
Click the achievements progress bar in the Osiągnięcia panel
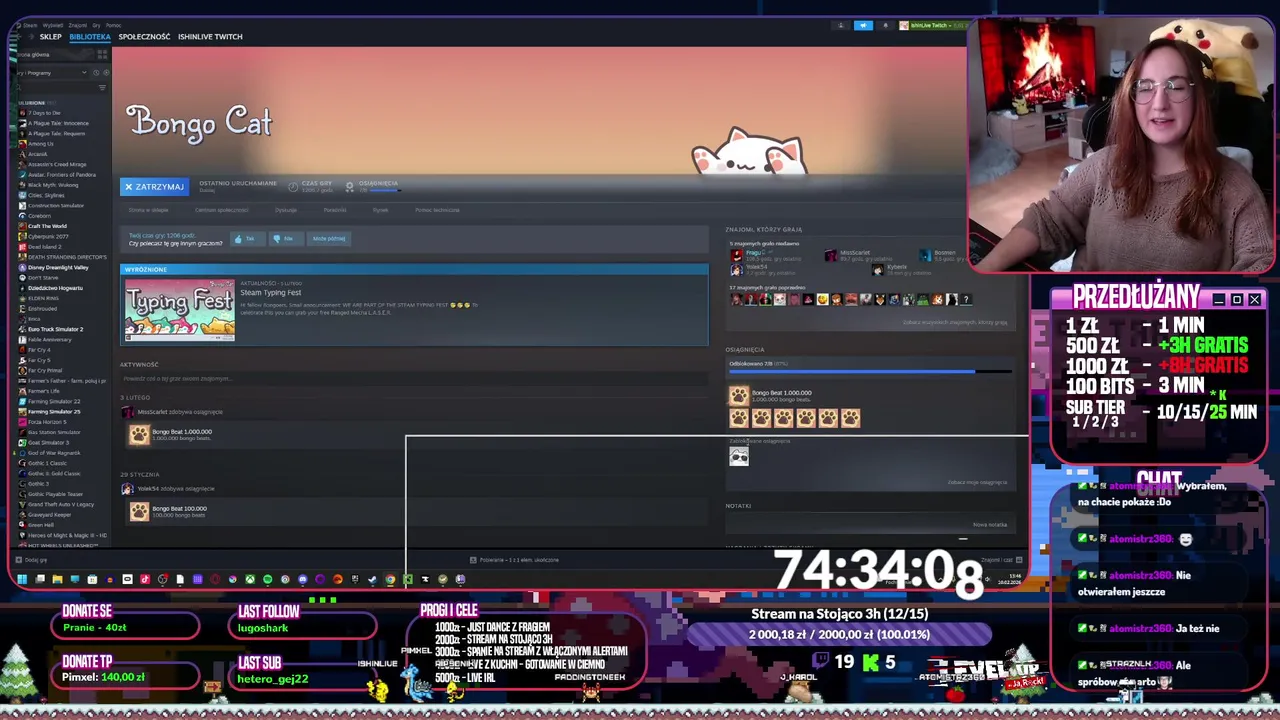[870, 372]
